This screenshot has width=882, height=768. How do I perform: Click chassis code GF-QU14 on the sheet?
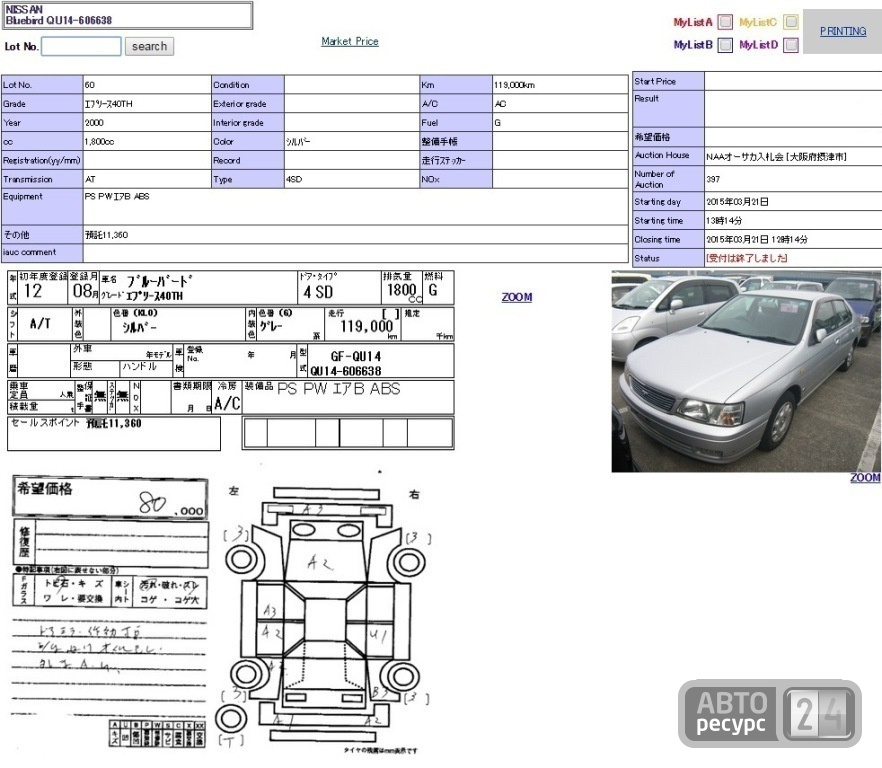point(356,356)
